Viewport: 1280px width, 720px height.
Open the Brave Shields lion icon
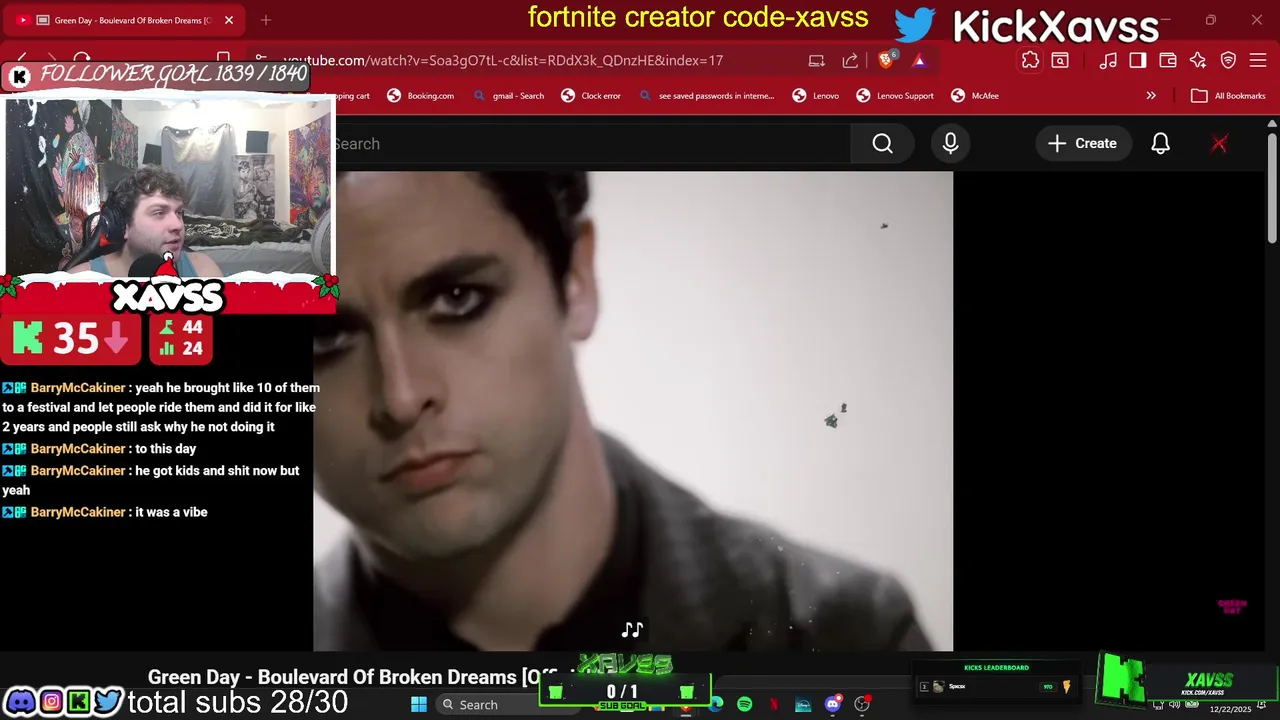pos(886,60)
